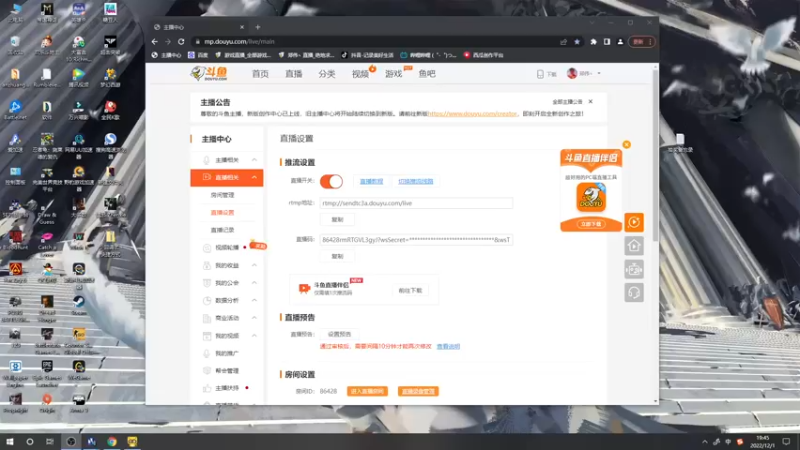The width and height of the screenshot is (800, 450).
Task: Click the first orange button after room ID 86428
Action: [367, 391]
